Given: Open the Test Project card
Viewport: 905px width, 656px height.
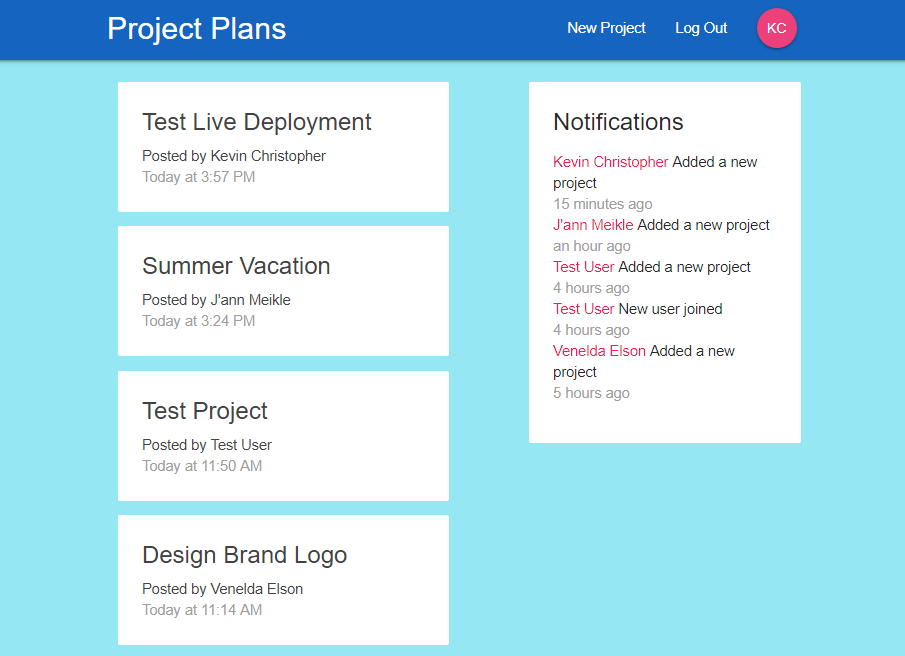Looking at the screenshot, I should [x=205, y=411].
